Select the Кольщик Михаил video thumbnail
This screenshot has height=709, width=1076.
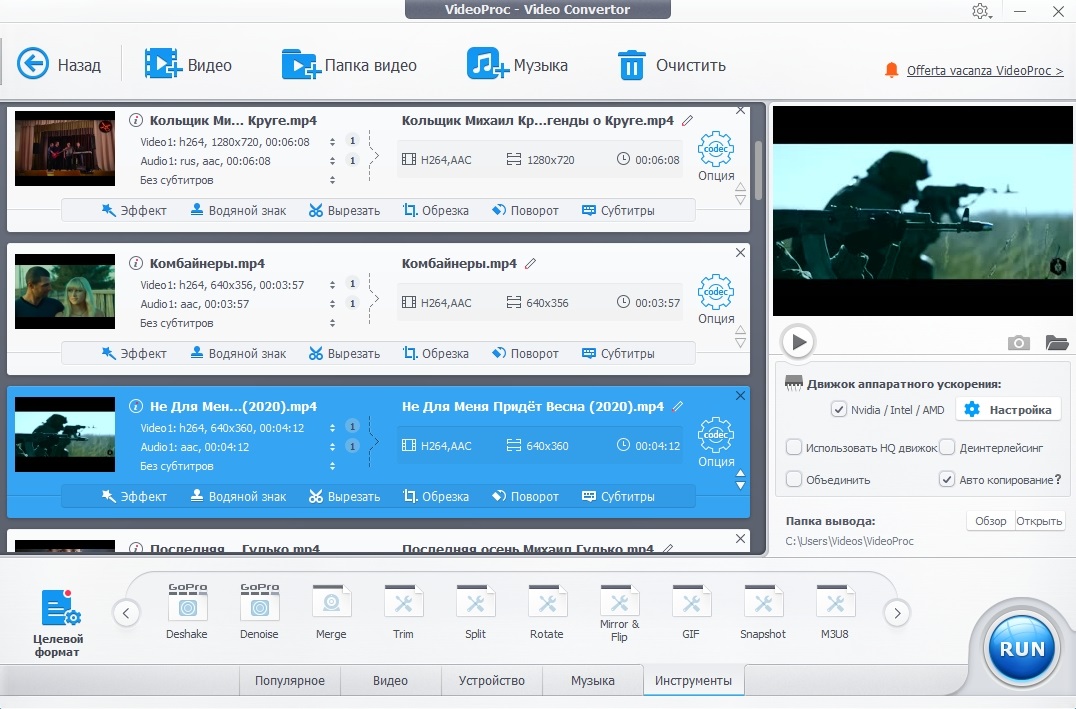[x=65, y=148]
